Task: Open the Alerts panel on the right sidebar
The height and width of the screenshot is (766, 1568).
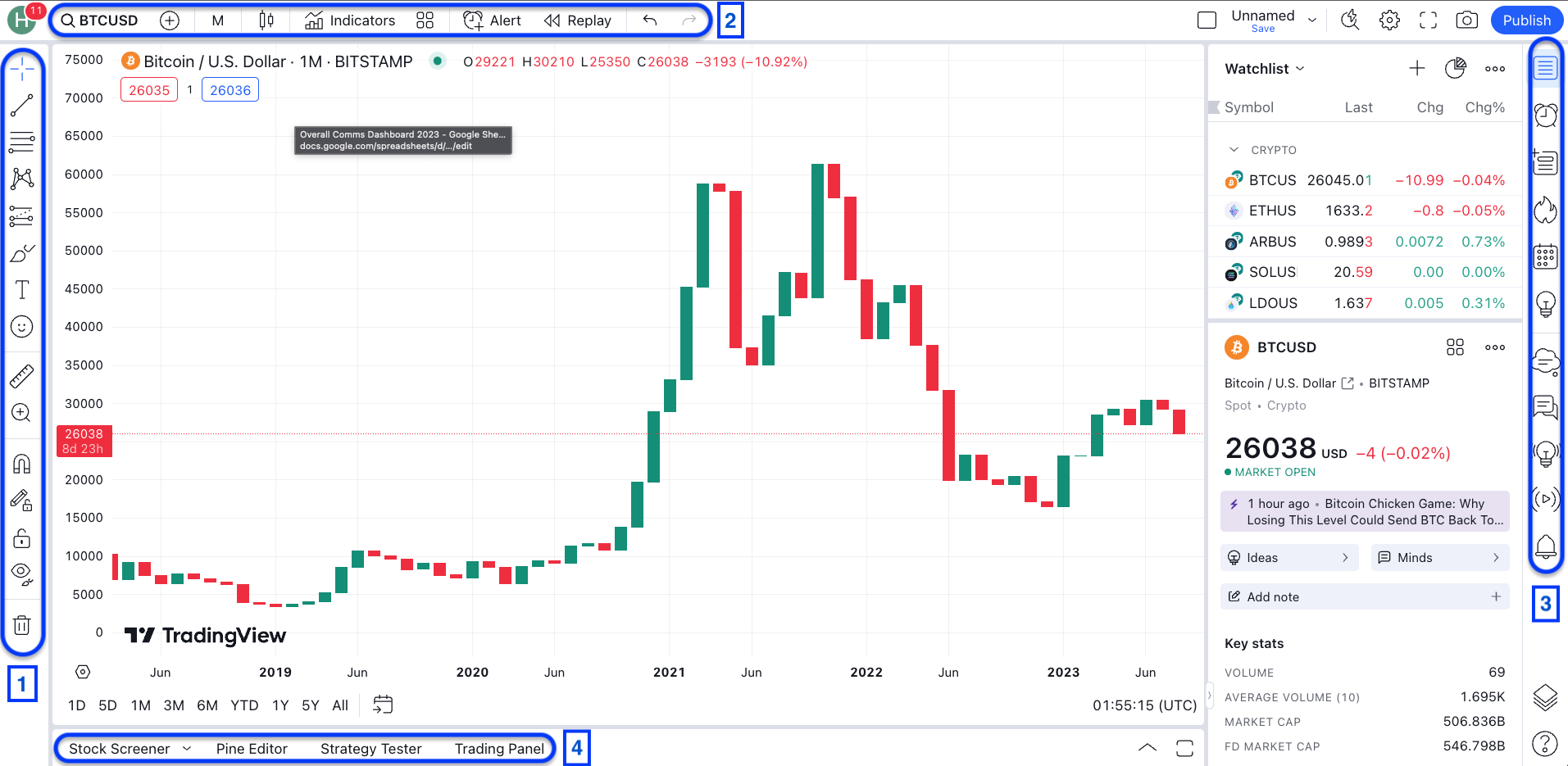Action: 1545,116
